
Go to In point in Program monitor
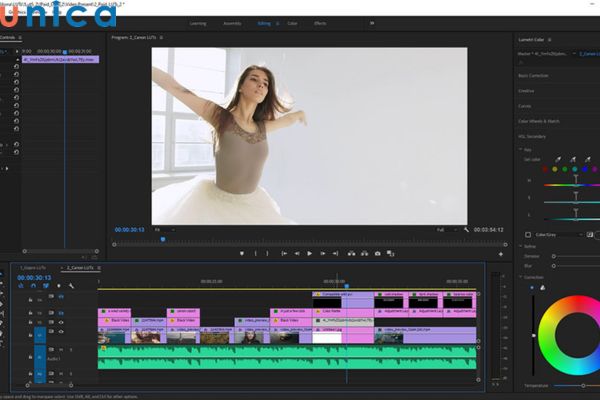(x=284, y=253)
